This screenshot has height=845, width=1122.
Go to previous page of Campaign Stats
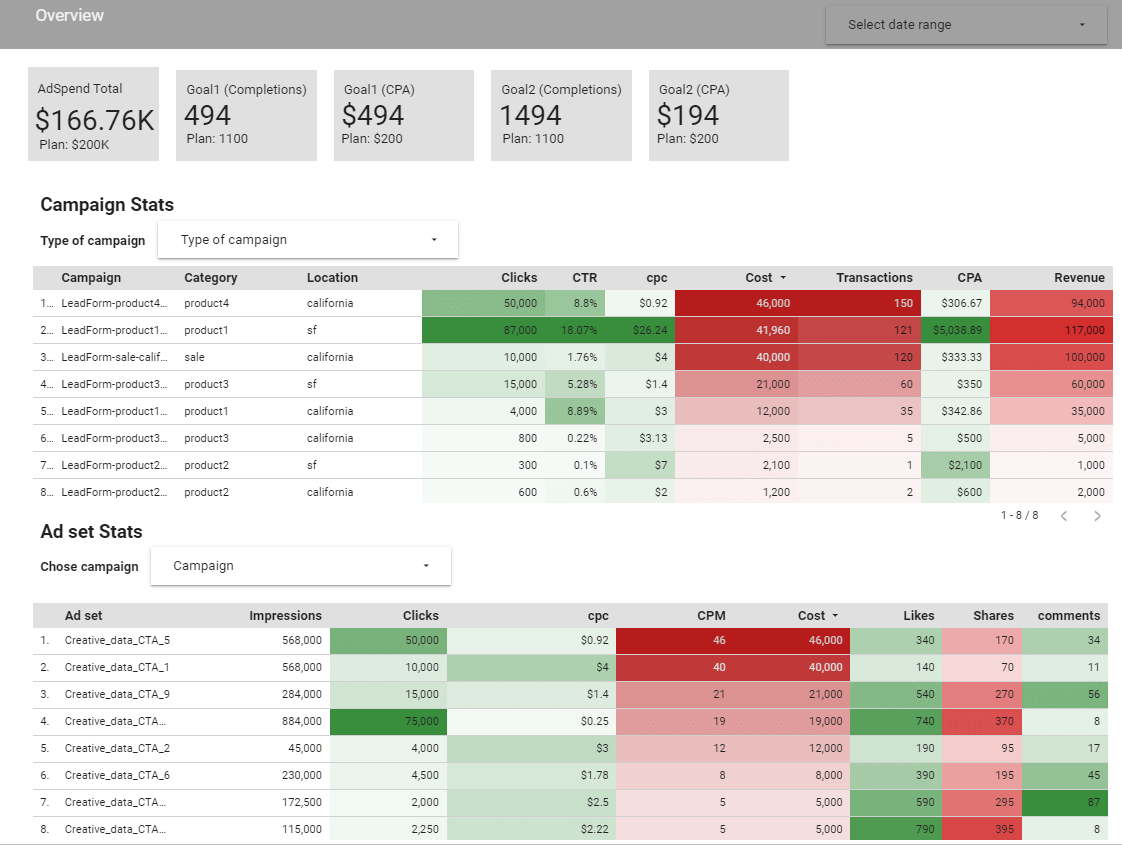pyautogui.click(x=1064, y=516)
